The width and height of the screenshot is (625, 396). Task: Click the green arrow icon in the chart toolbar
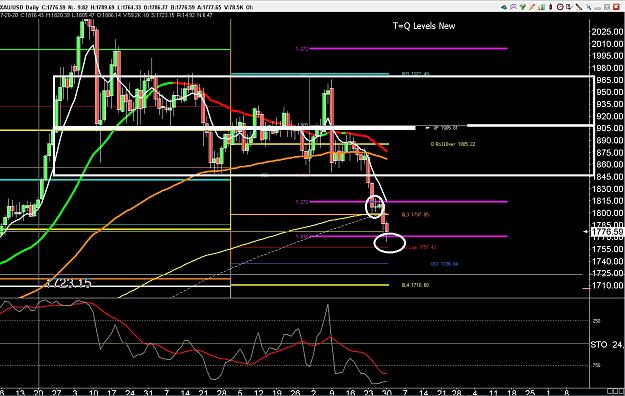(523, 7)
